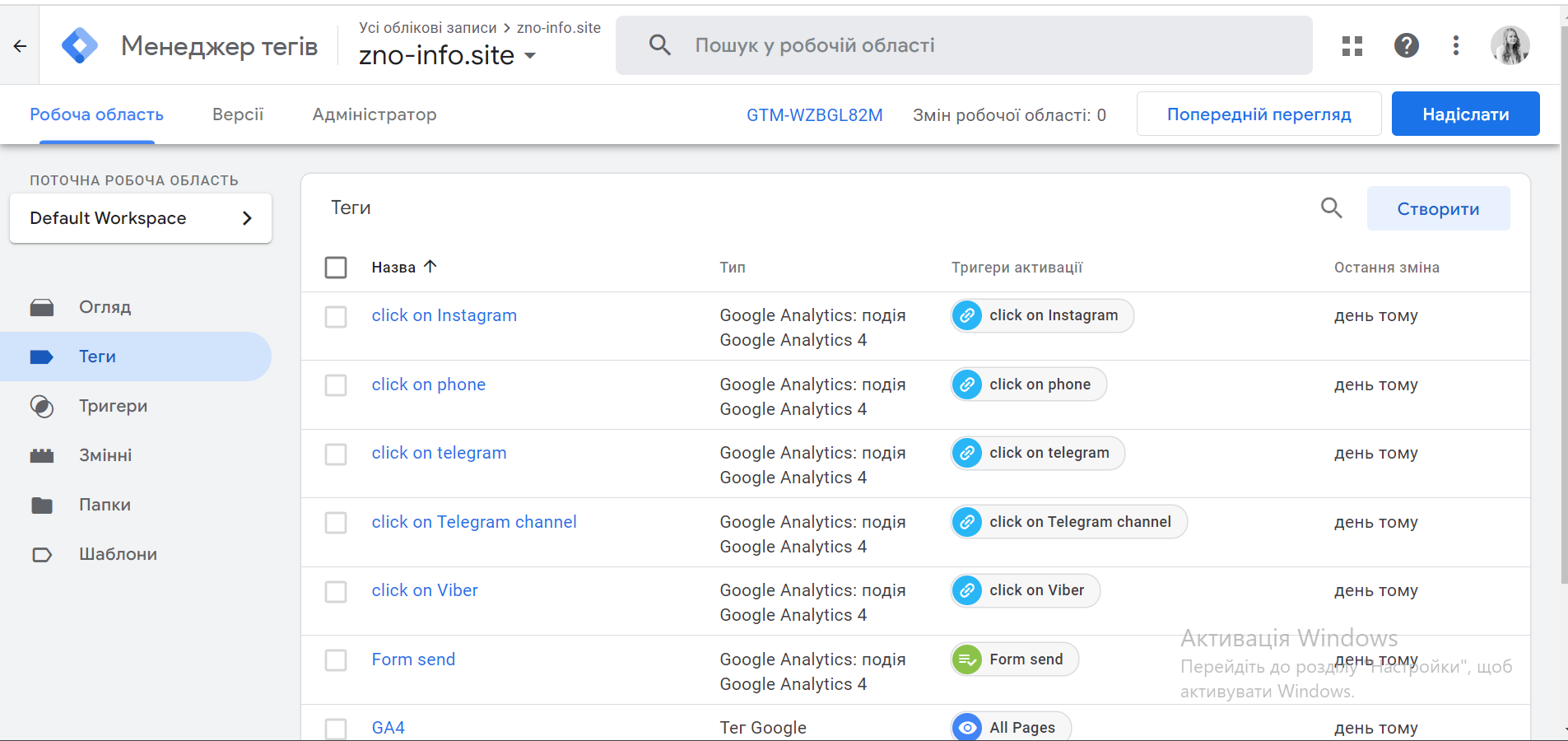Open the Form send tag link
The height and width of the screenshot is (741, 1568).
point(413,659)
